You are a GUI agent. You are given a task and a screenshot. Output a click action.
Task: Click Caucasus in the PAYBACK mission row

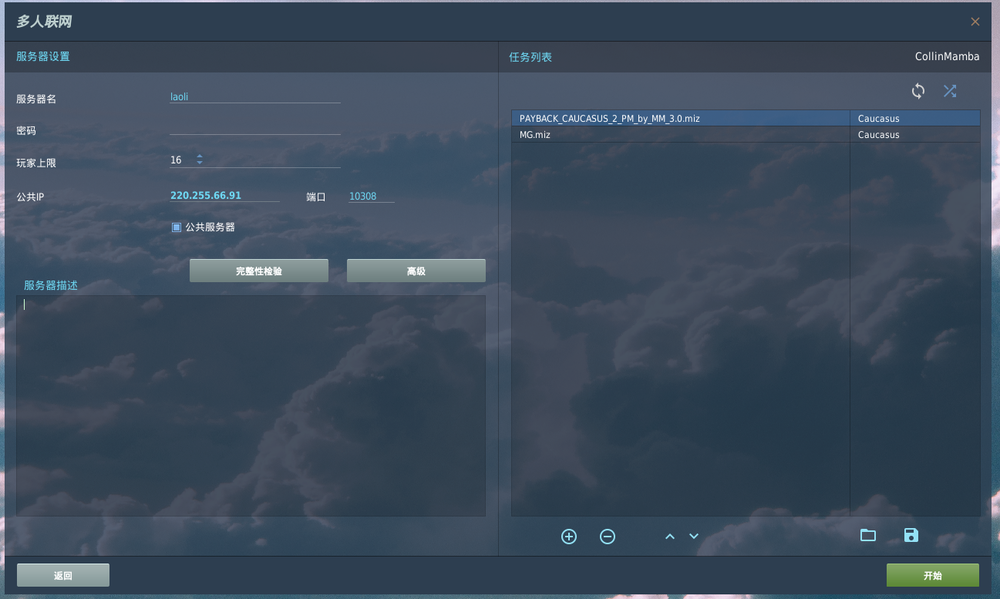point(878,118)
